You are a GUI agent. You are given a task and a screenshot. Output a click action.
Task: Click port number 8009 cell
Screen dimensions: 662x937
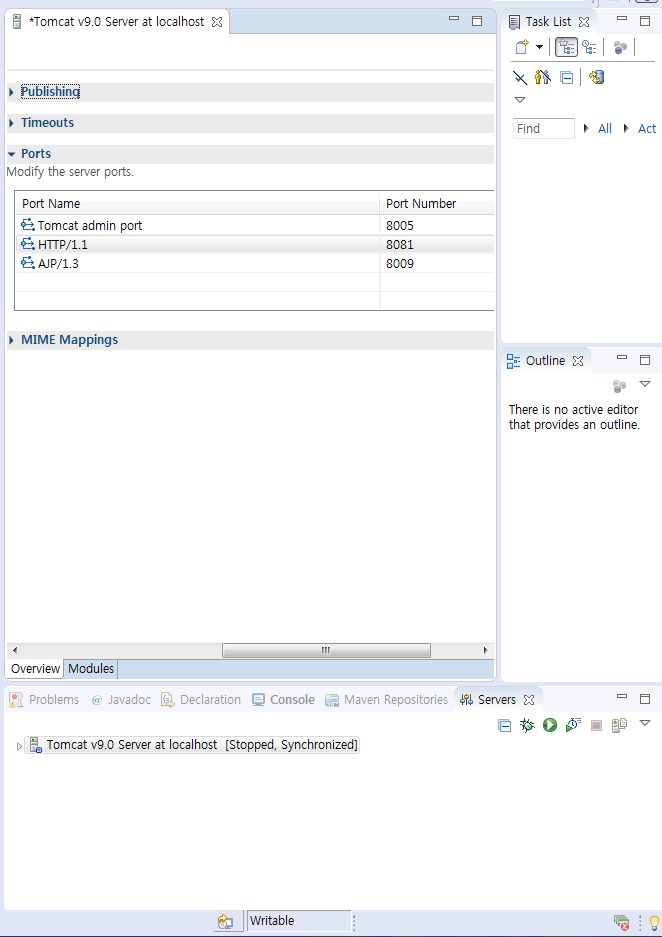tap(400, 264)
